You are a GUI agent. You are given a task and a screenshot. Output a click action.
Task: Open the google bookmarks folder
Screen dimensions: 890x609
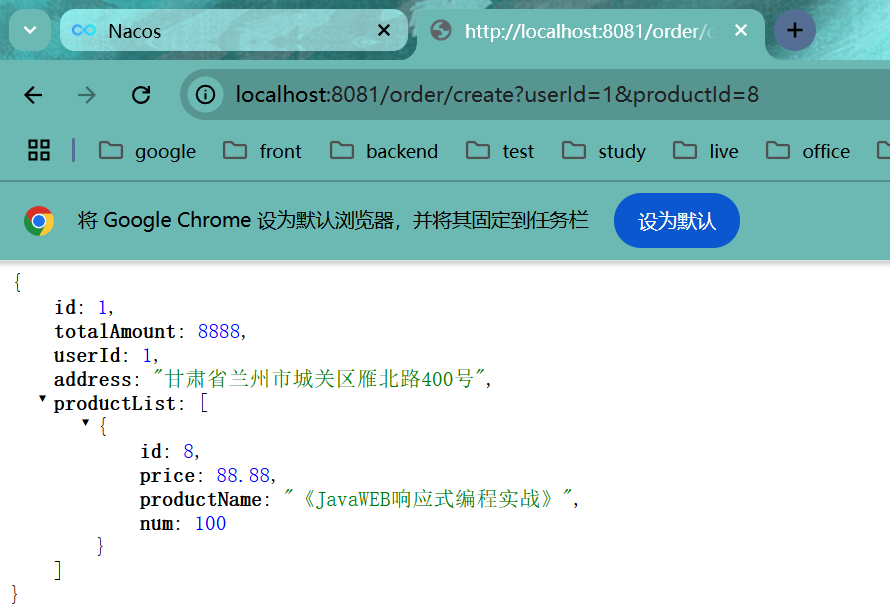[146, 150]
